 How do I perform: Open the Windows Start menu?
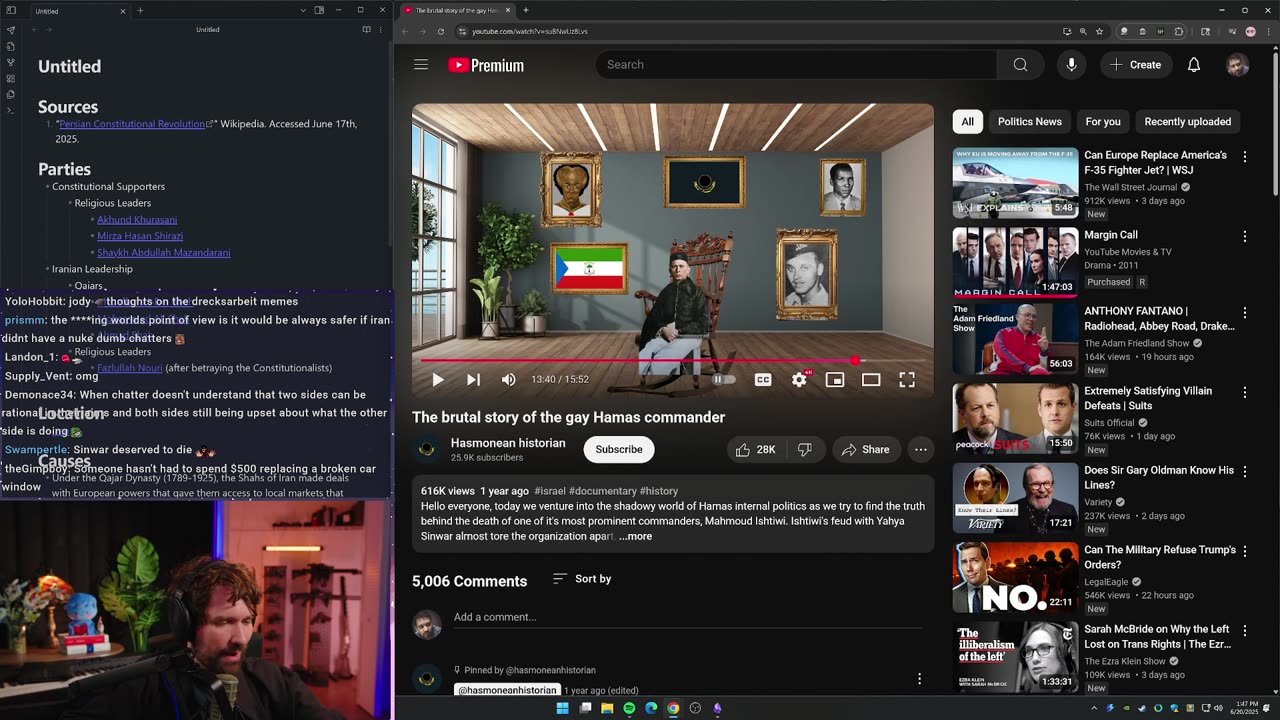(563, 708)
